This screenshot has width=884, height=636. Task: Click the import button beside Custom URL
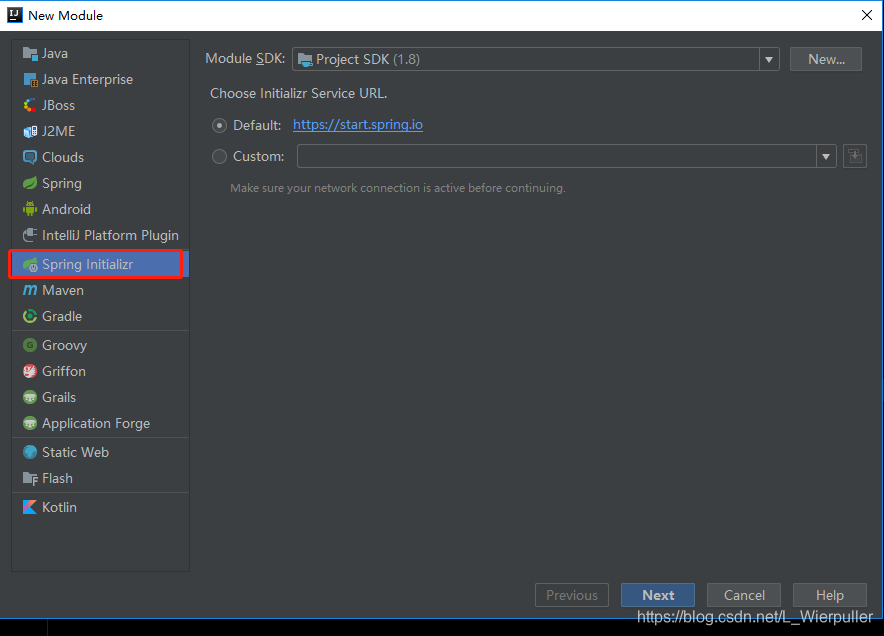coord(855,156)
